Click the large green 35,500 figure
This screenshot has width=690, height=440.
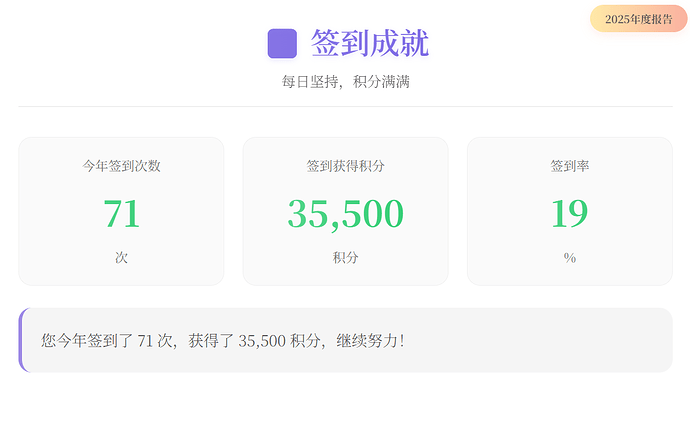pos(345,214)
